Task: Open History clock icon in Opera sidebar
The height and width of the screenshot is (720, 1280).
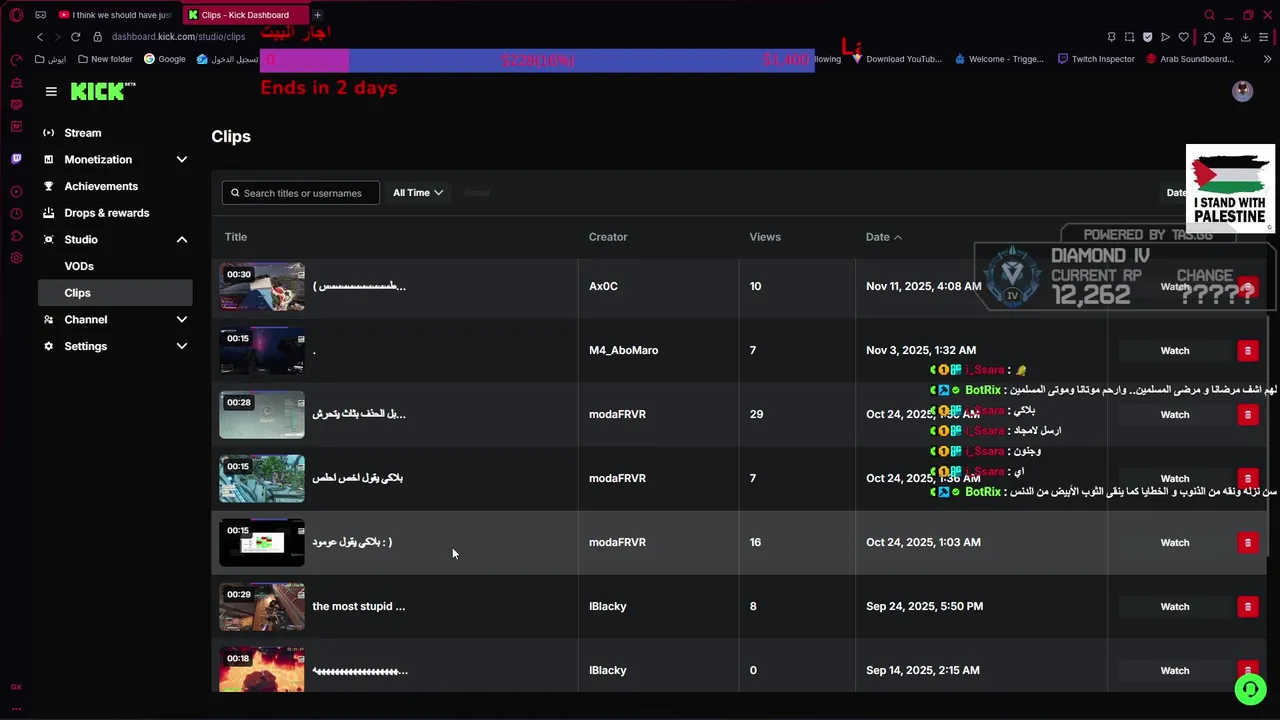Action: coord(16,214)
